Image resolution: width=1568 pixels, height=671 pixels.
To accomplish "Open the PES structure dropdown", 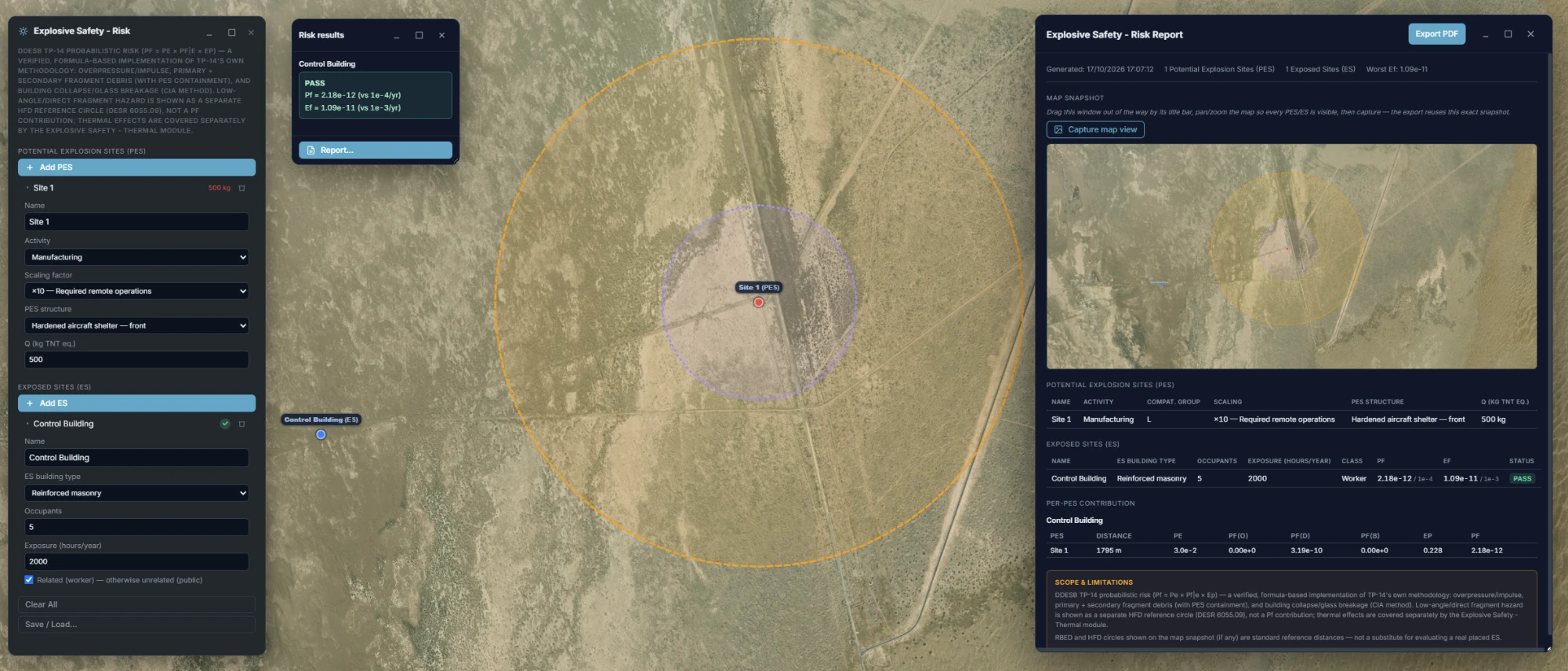I will (x=136, y=325).
